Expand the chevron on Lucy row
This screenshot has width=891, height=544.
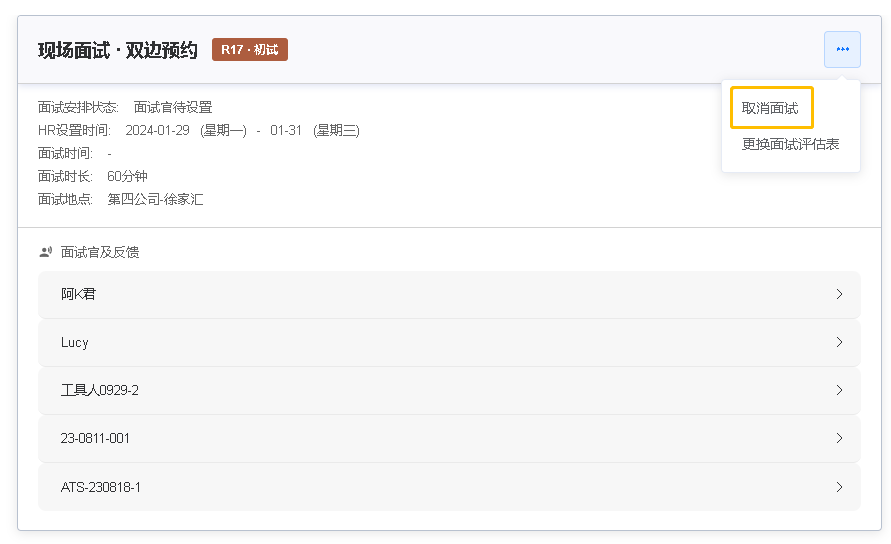click(x=839, y=342)
